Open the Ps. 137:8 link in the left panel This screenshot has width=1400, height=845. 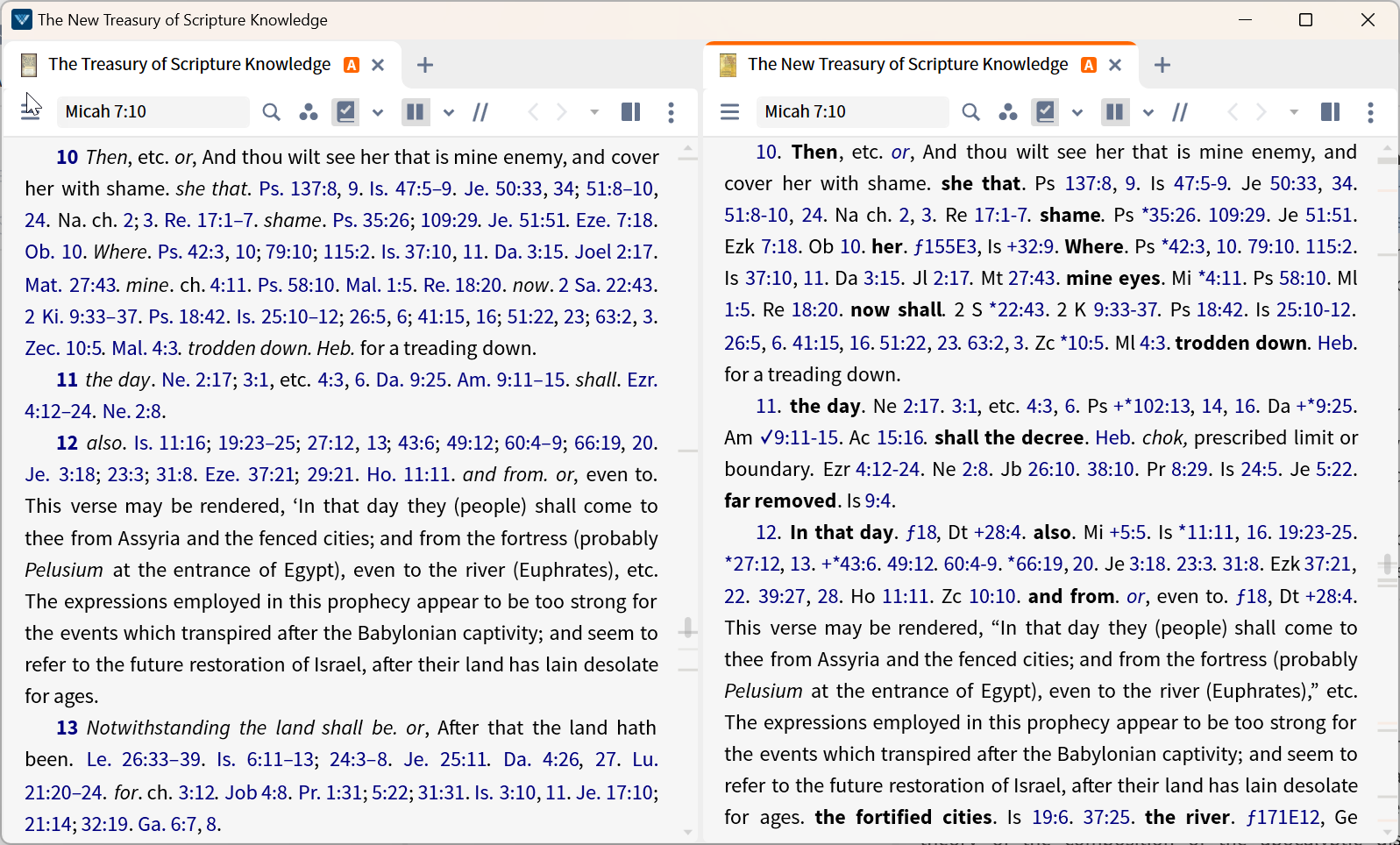pyautogui.click(x=298, y=188)
